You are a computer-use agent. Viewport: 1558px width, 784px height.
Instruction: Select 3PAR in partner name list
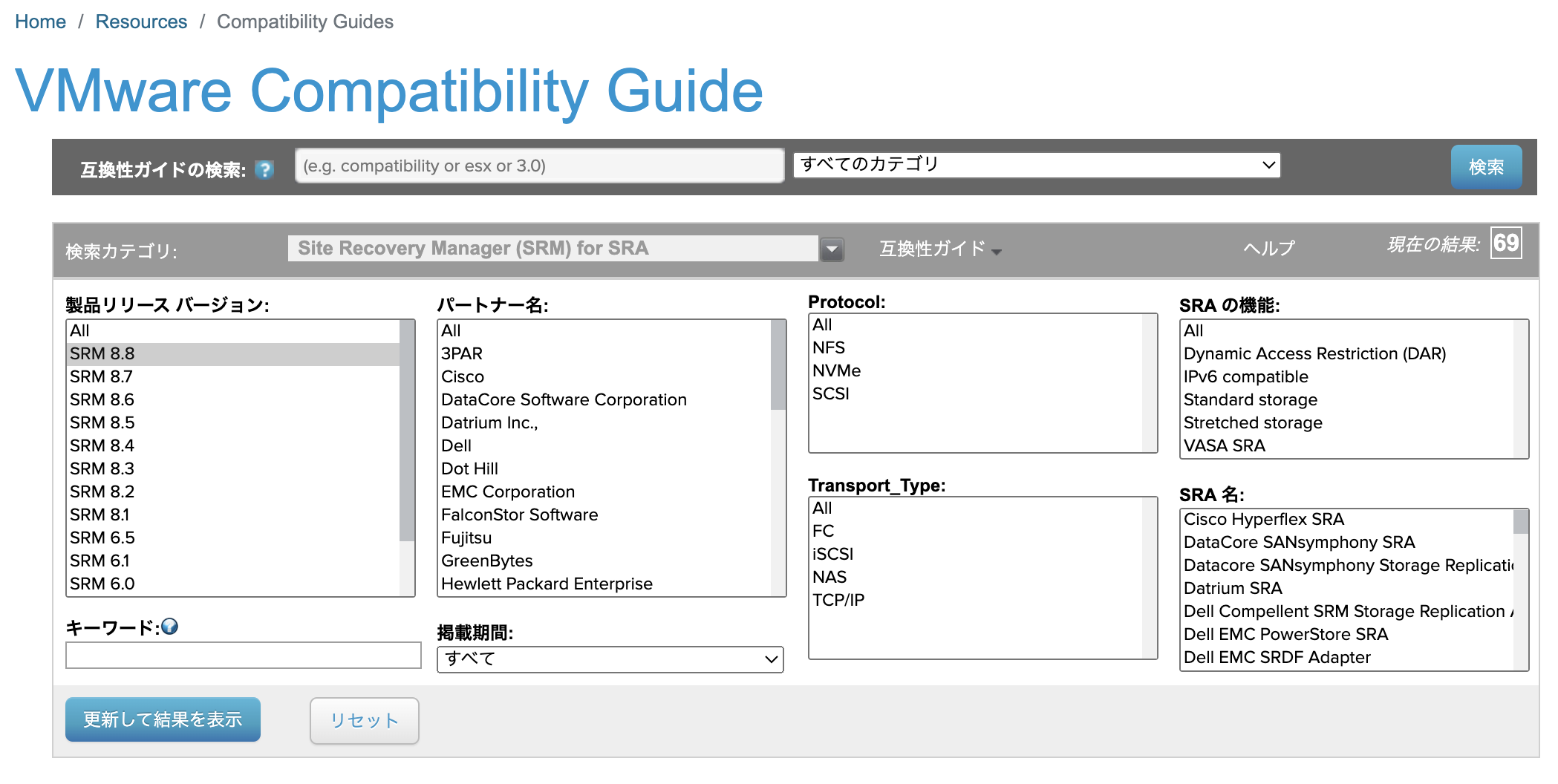[604, 353]
